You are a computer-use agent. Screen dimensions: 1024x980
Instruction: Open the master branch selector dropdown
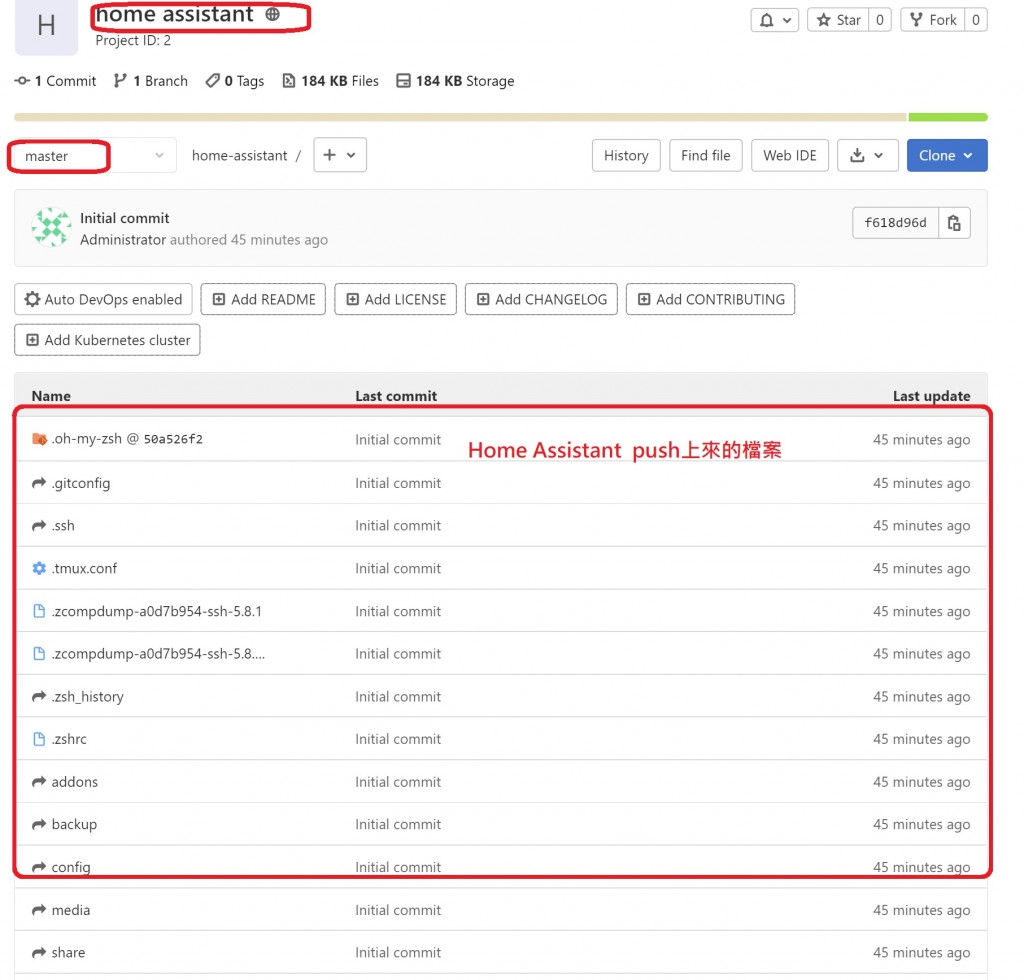[x=93, y=155]
